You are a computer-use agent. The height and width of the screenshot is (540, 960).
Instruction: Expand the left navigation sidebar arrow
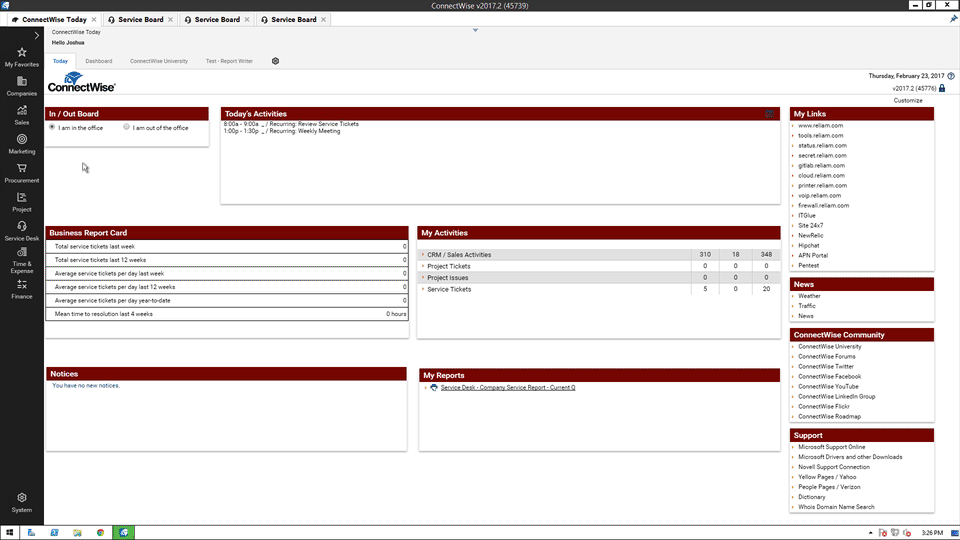tap(37, 36)
